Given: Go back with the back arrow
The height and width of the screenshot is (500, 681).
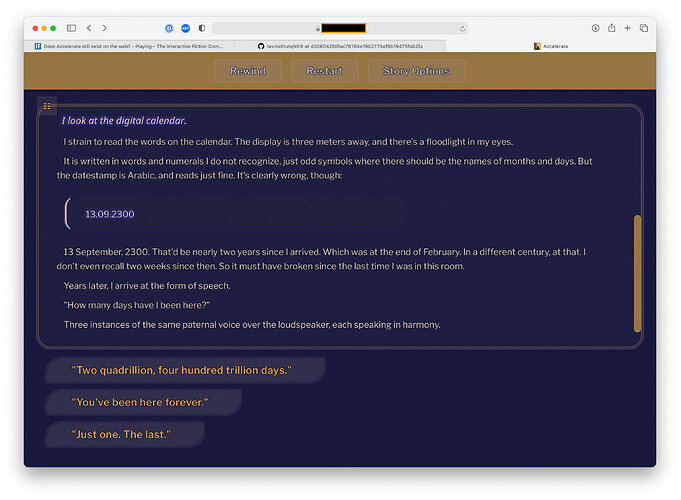Looking at the screenshot, I should [89, 28].
